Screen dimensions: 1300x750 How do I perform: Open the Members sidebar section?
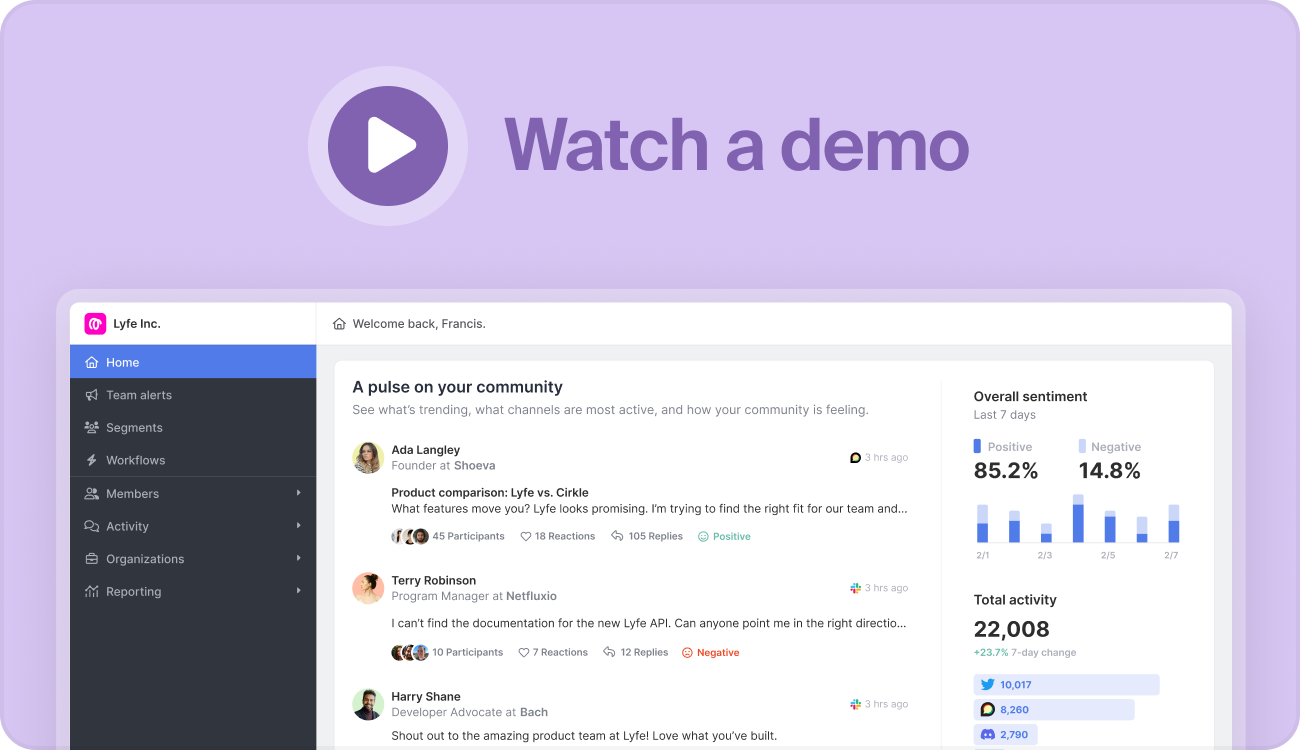coord(193,493)
